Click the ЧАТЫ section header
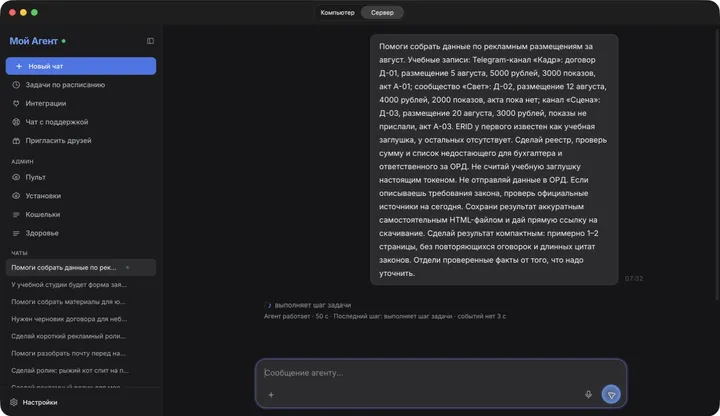This screenshot has width=720, height=416. 19,253
